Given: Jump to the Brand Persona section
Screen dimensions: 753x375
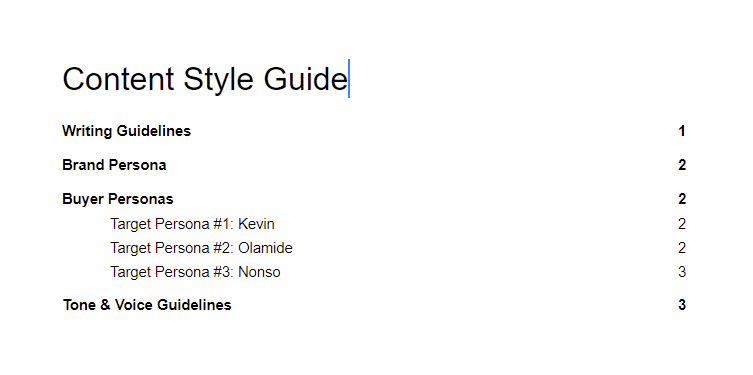Looking at the screenshot, I should (x=114, y=165).
